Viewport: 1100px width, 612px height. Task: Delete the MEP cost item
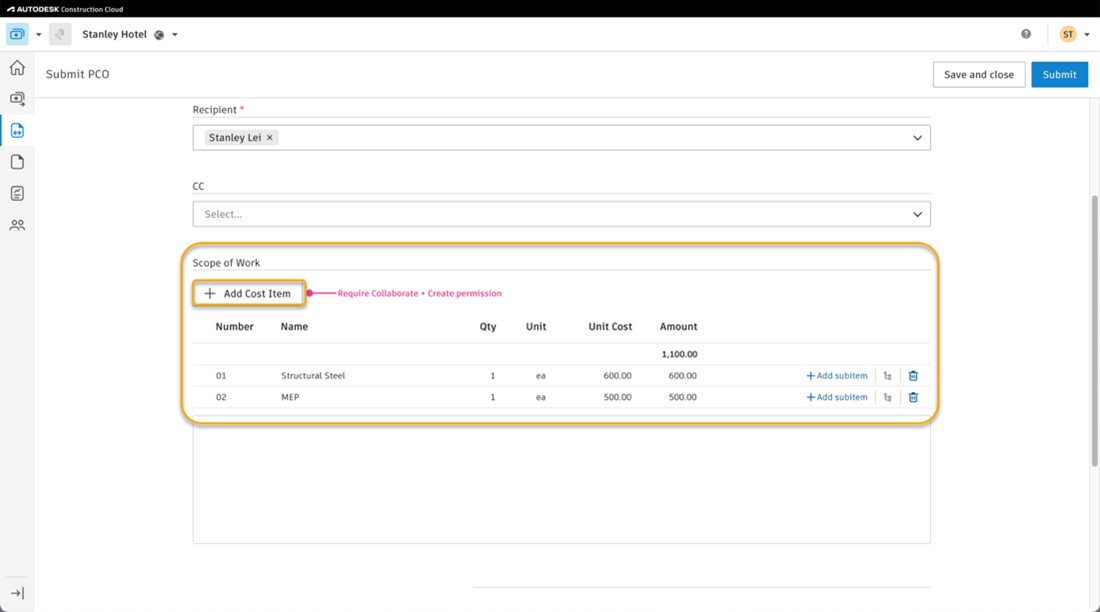[x=913, y=397]
